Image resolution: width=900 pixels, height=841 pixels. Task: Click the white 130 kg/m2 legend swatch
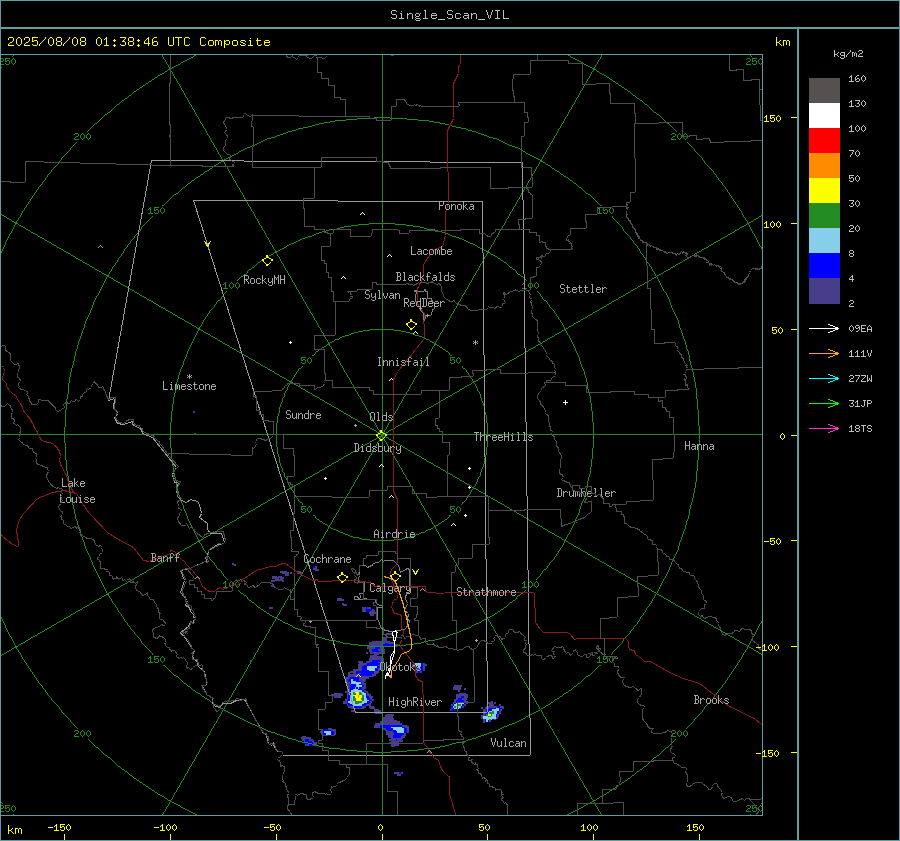(824, 115)
